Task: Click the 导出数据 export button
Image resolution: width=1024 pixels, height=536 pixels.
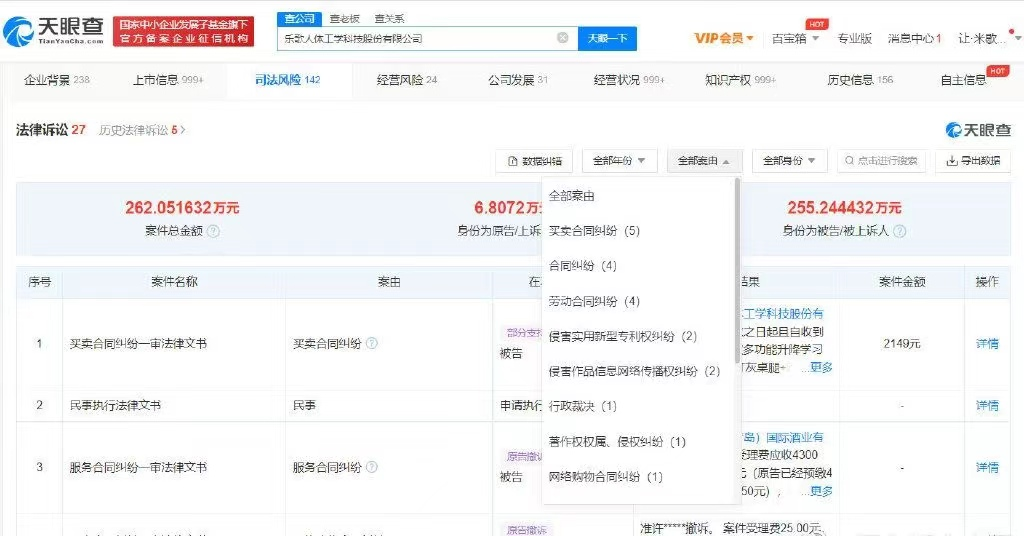Action: click(973, 161)
